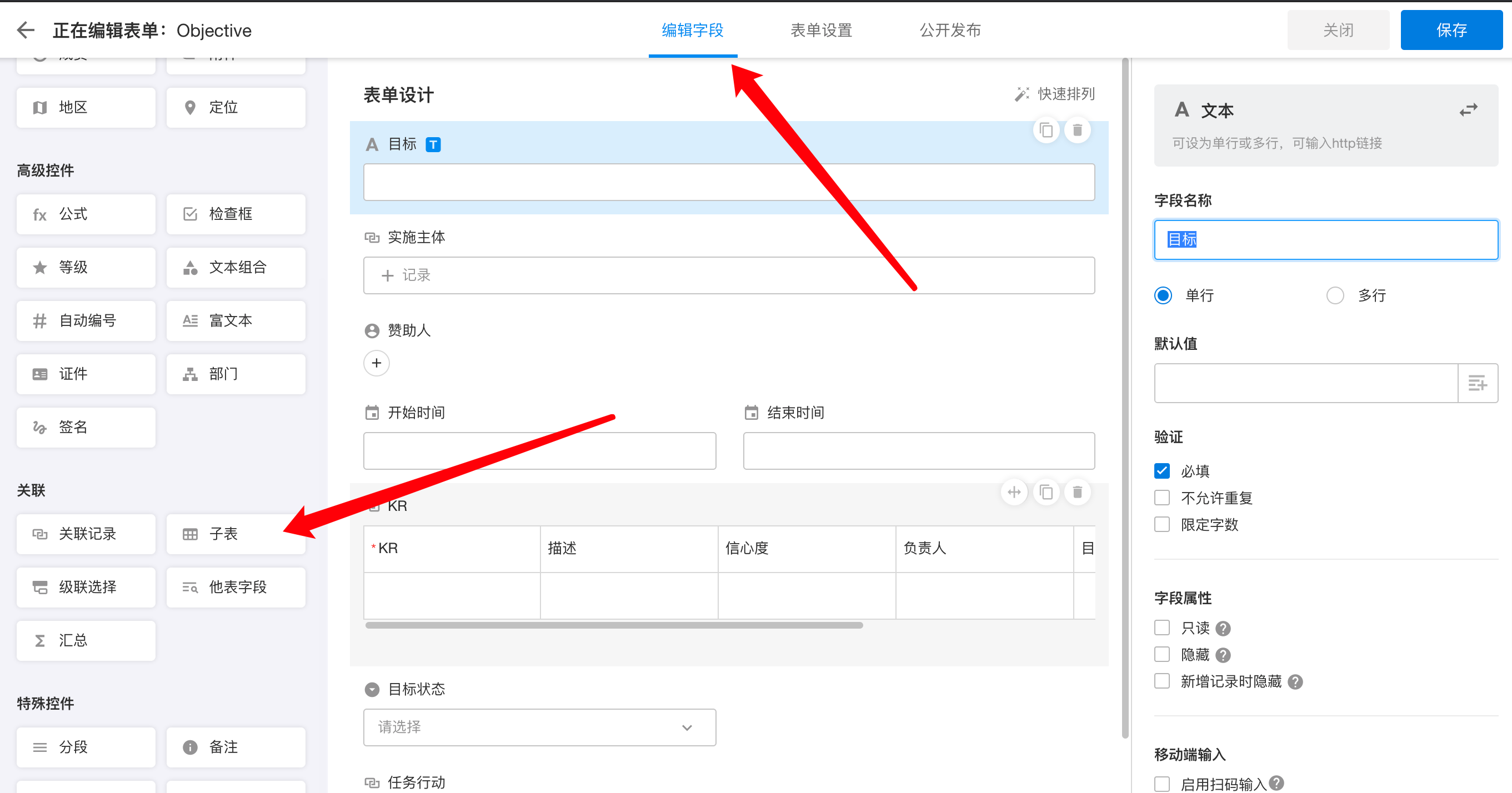Open the 目标状态 dropdown
Image resolution: width=1512 pixels, height=793 pixels.
point(539,727)
